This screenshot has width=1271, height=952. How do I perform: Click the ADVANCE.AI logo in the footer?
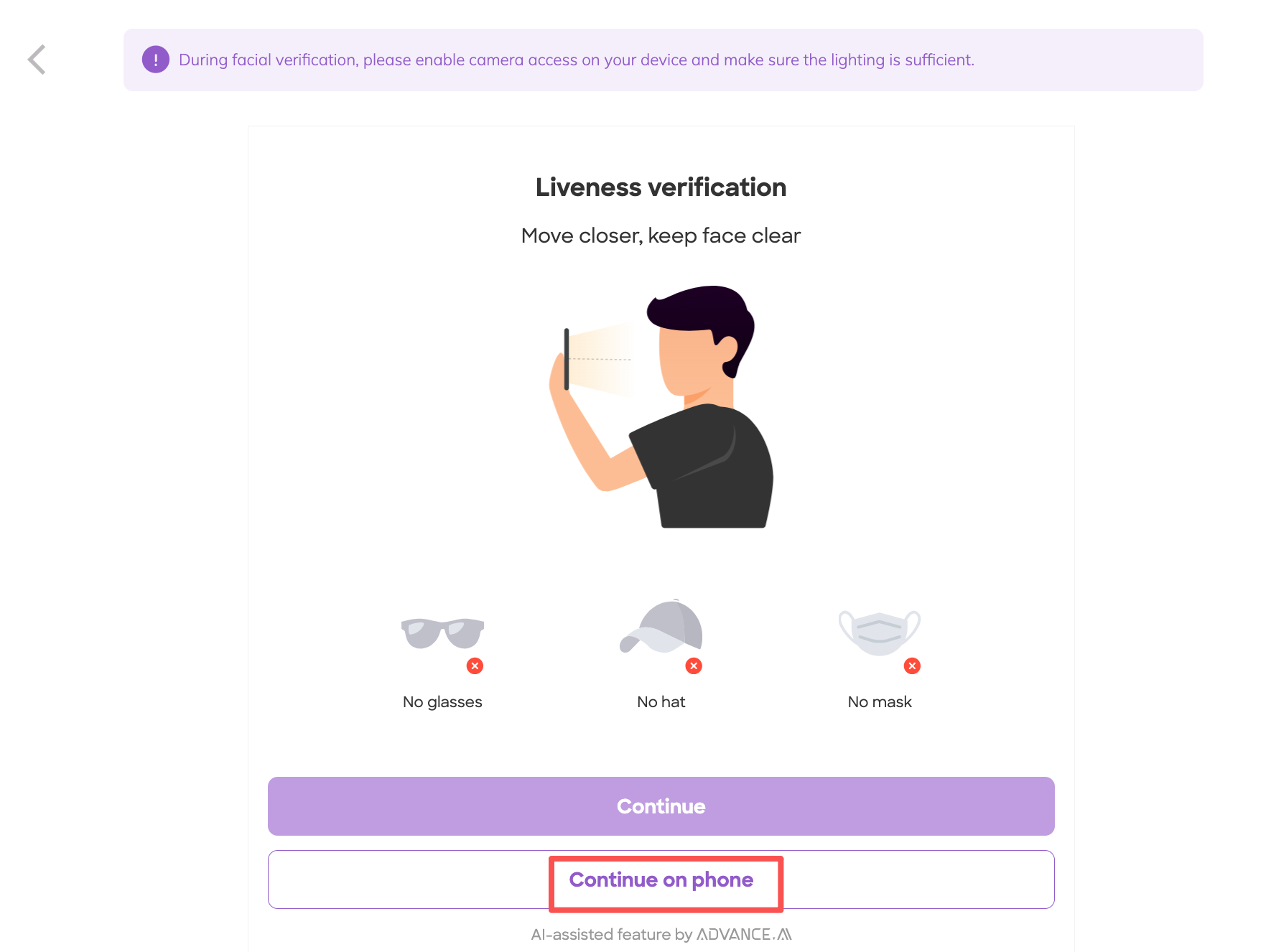[x=744, y=934]
